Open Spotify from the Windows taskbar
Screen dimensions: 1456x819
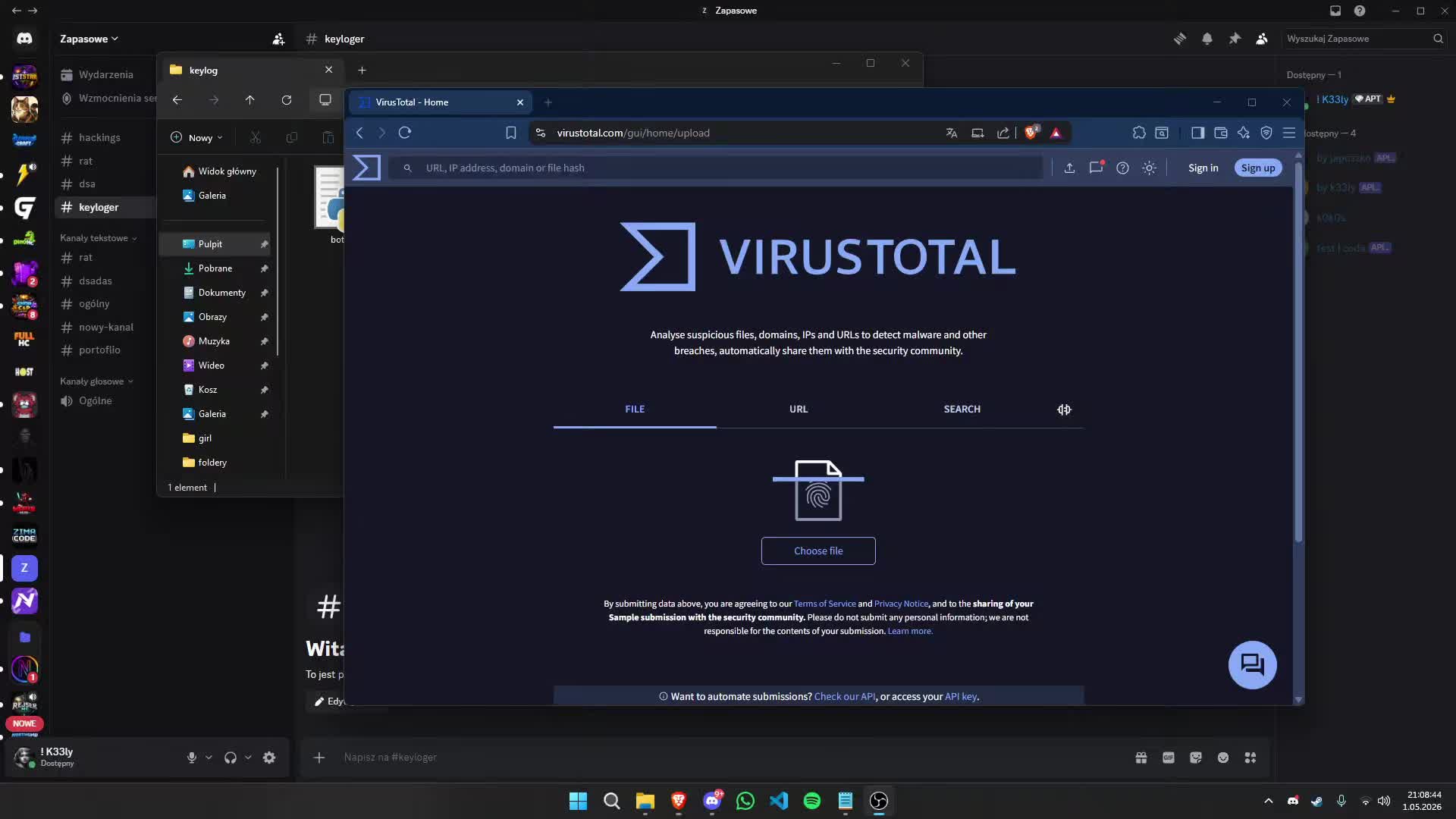(812, 801)
